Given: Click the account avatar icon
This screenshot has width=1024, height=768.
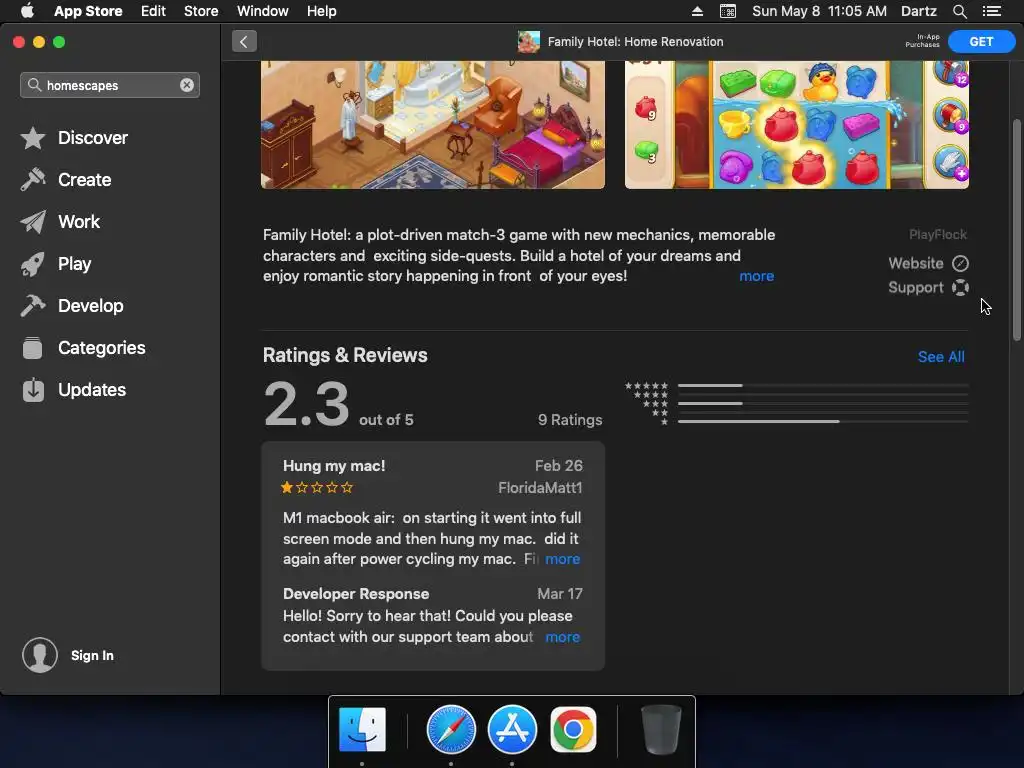Looking at the screenshot, I should coord(40,655).
